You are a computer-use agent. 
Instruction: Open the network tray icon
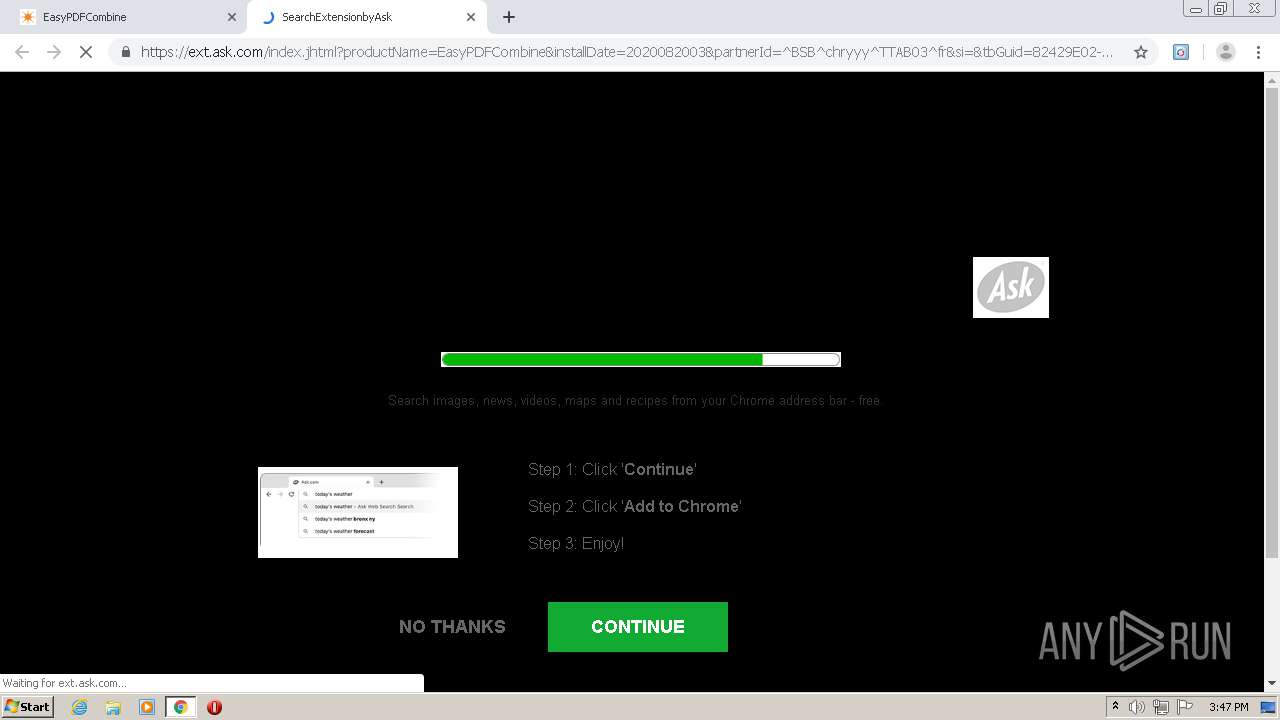[1161, 707]
